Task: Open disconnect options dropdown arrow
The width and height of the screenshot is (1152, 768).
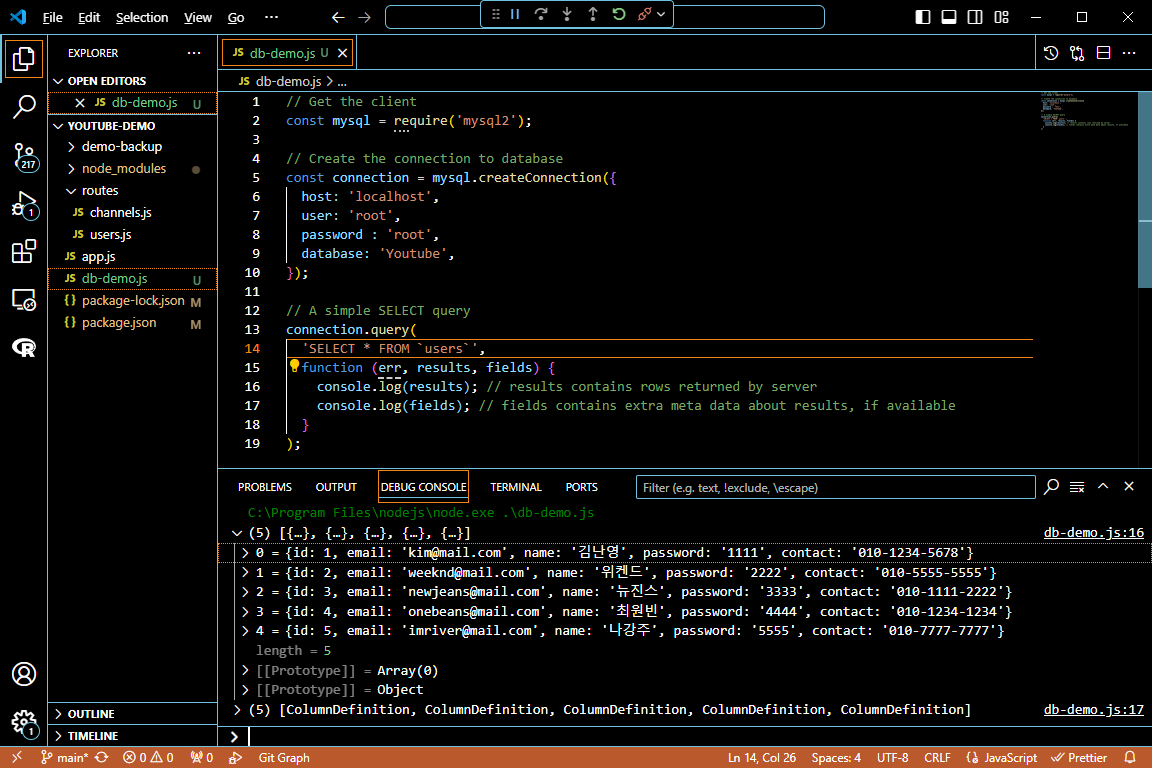Action: (x=661, y=14)
